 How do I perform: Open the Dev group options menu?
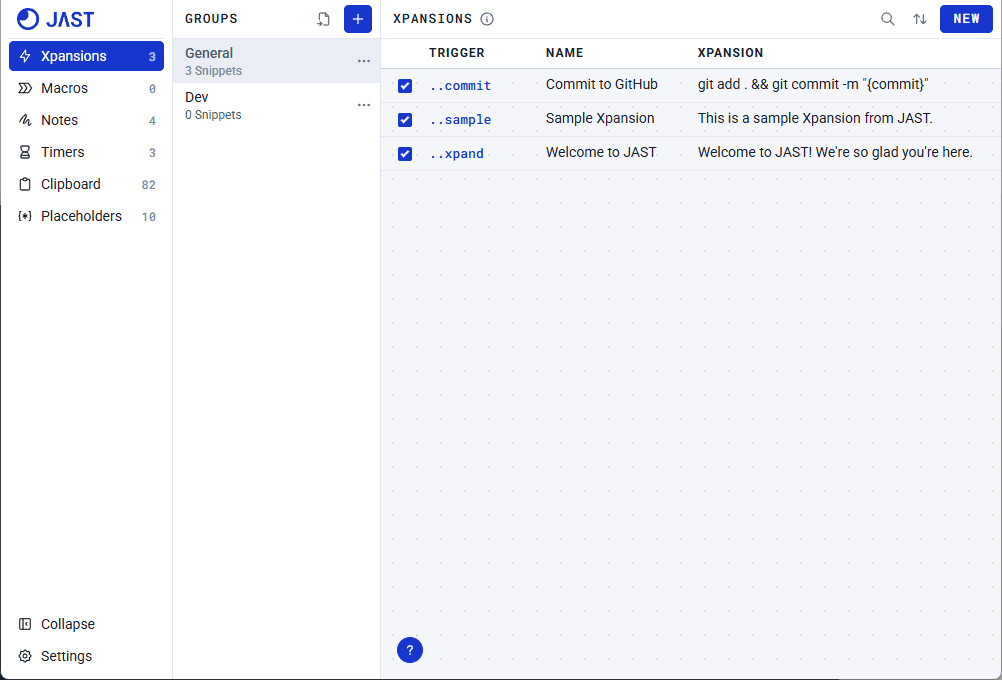pos(364,105)
